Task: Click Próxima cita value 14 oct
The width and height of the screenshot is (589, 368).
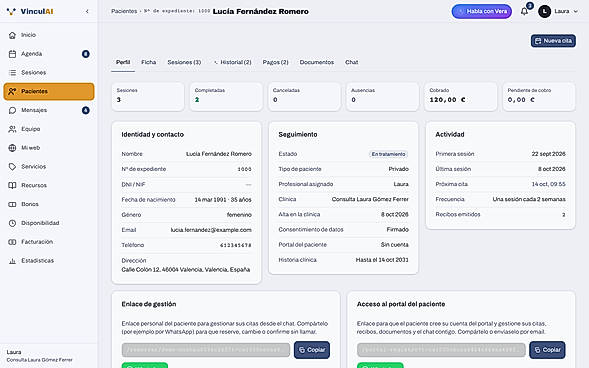Action: pos(548,184)
